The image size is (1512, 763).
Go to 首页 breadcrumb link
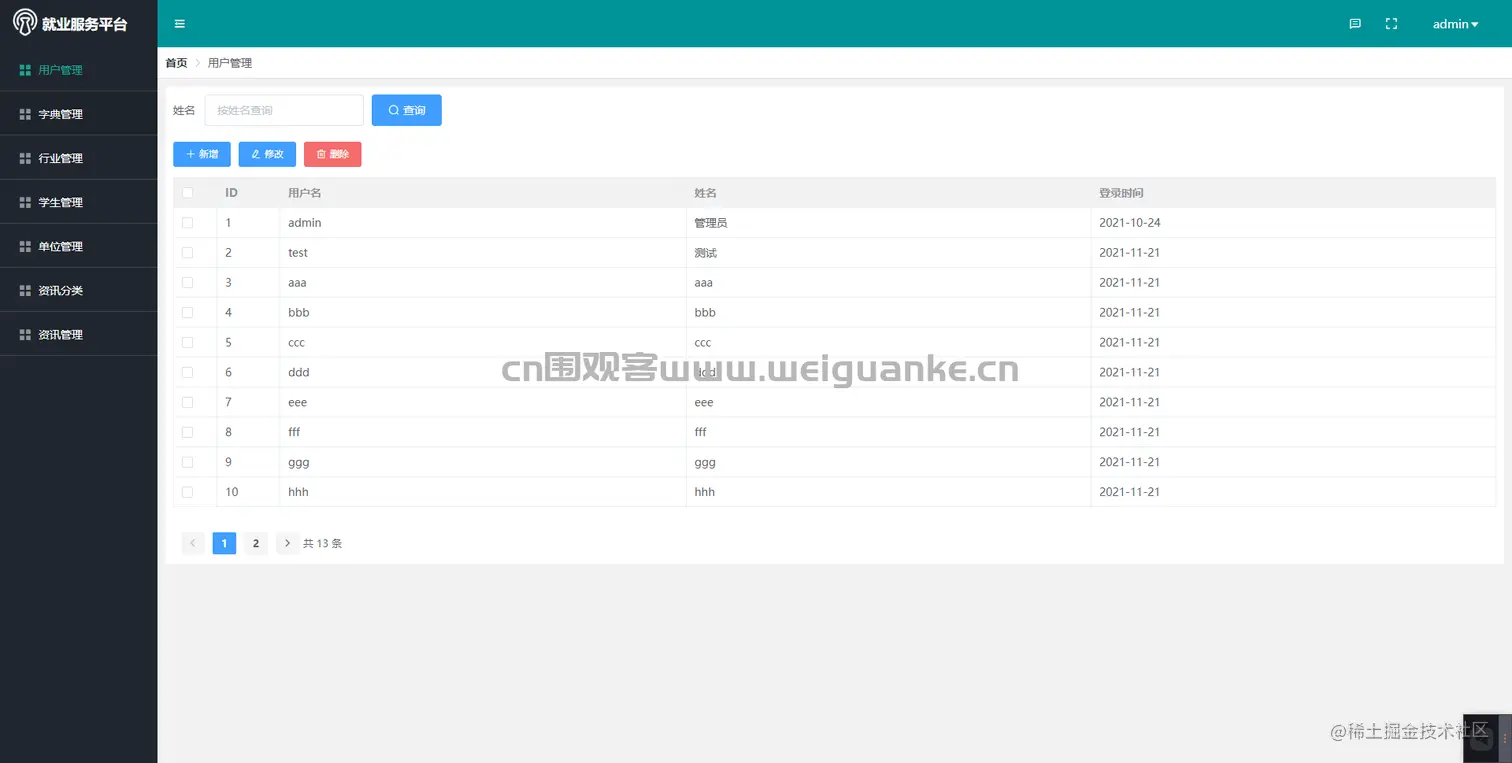176,63
